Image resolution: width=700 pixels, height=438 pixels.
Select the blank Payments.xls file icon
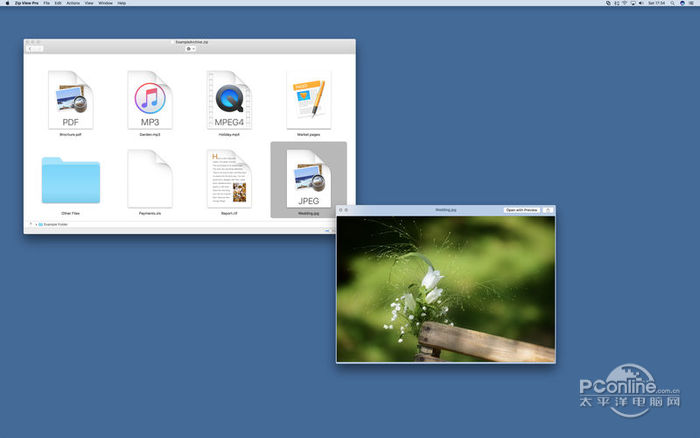[150, 179]
